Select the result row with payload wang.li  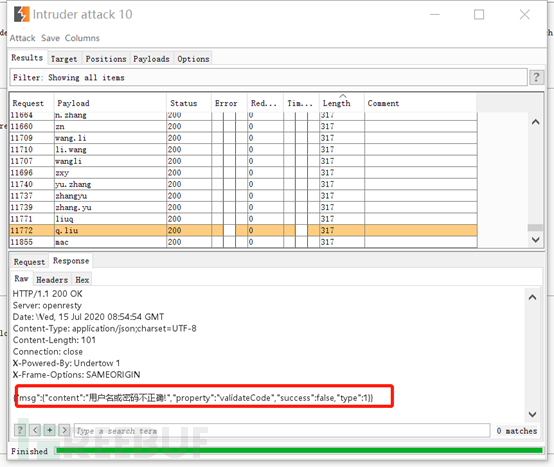click(x=243, y=138)
